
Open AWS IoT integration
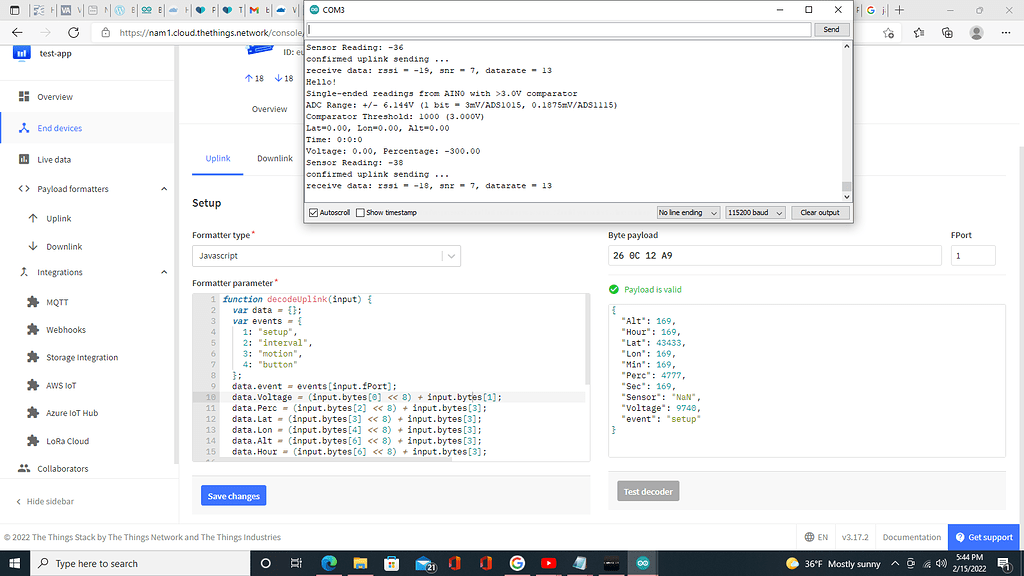coord(61,385)
